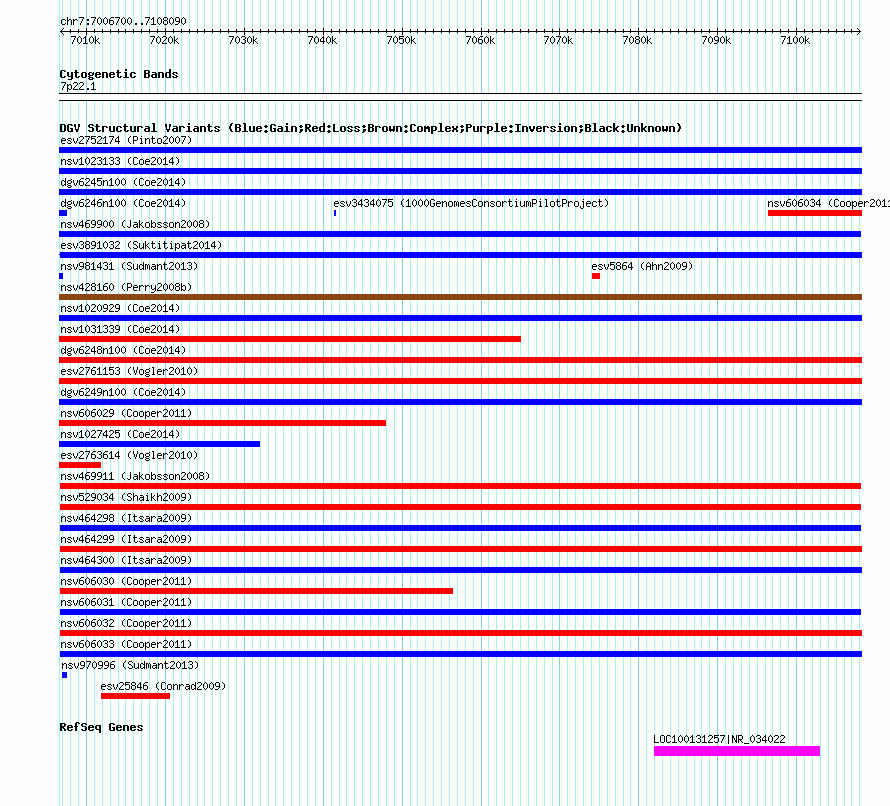Click nsv529034 (Shaikh2009) label
Viewport: 890px width, 806px height.
(126, 497)
